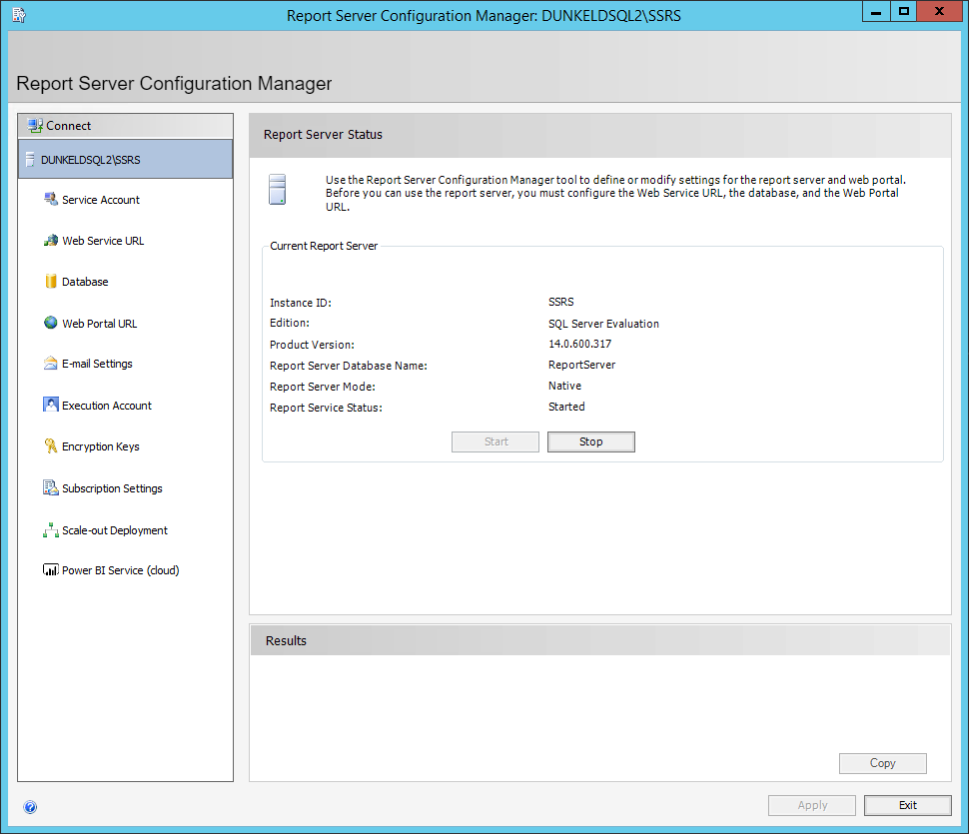Exit the configuration manager
Screen dimensions: 969x834
[x=907, y=805]
